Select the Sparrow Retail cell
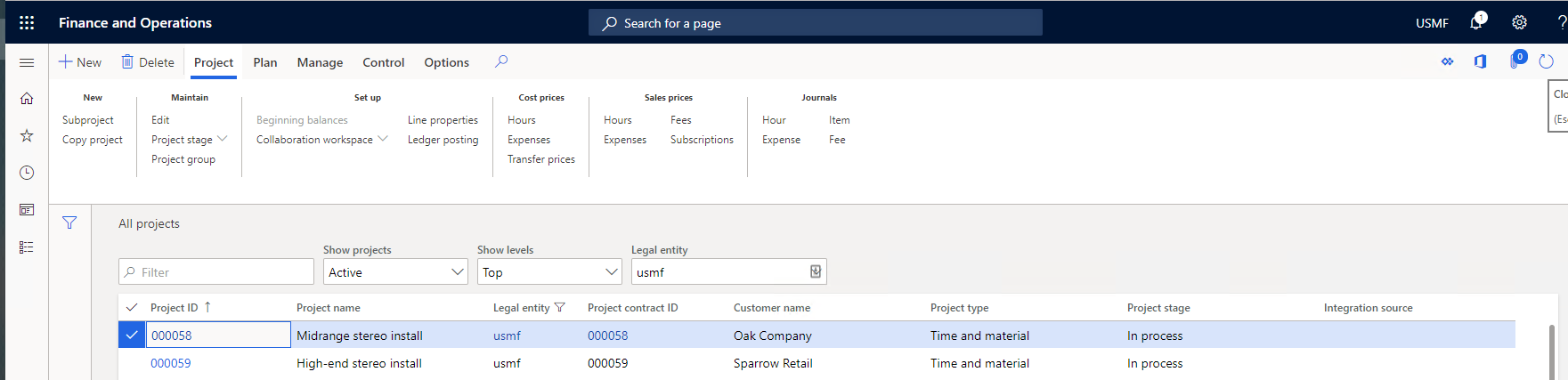 [773, 363]
